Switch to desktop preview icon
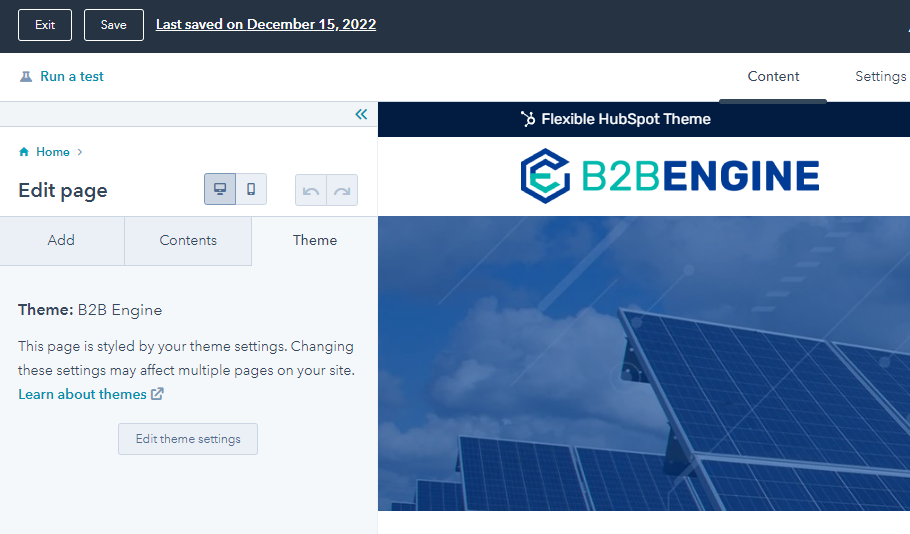The height and width of the screenshot is (534, 910). (x=220, y=189)
